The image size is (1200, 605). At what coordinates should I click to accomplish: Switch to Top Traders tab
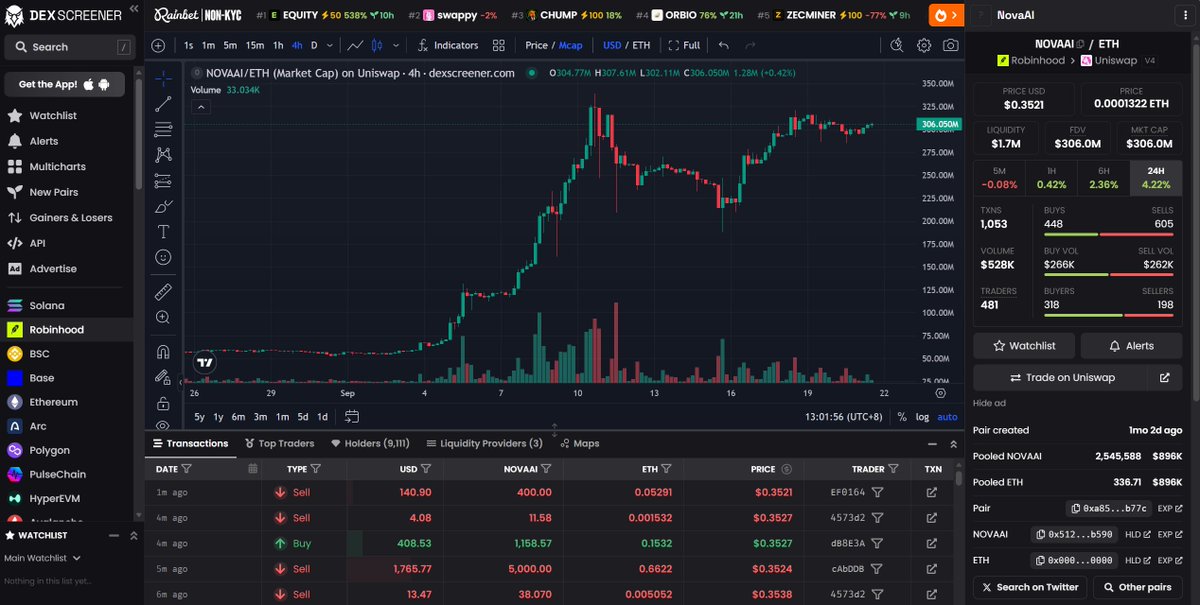click(x=279, y=443)
